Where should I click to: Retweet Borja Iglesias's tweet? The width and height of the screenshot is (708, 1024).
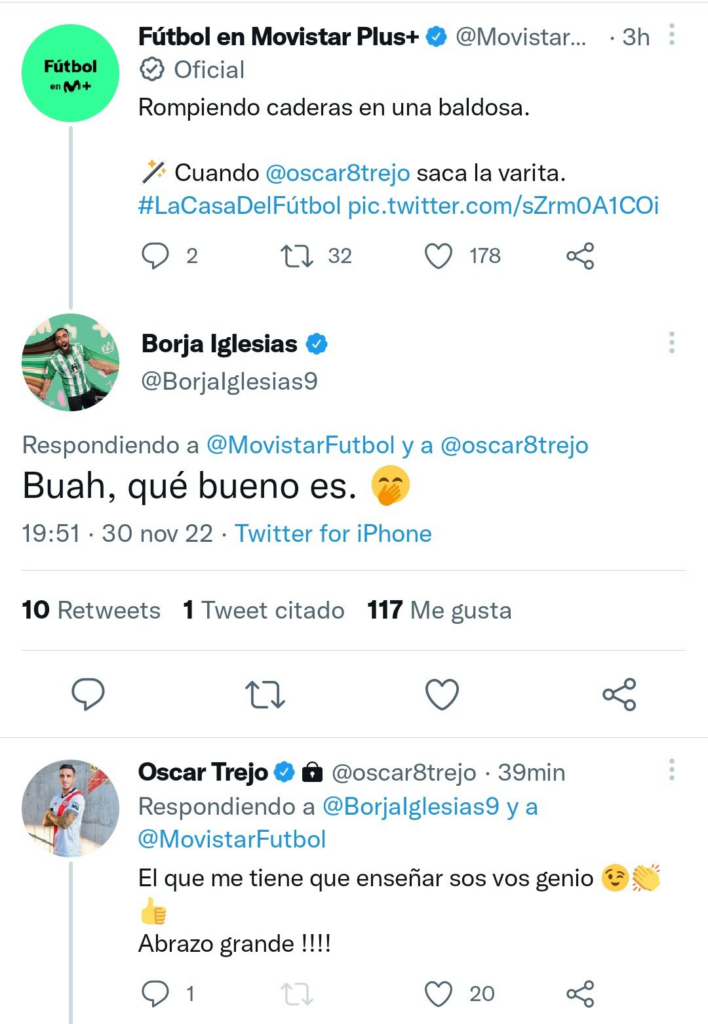coord(265,694)
